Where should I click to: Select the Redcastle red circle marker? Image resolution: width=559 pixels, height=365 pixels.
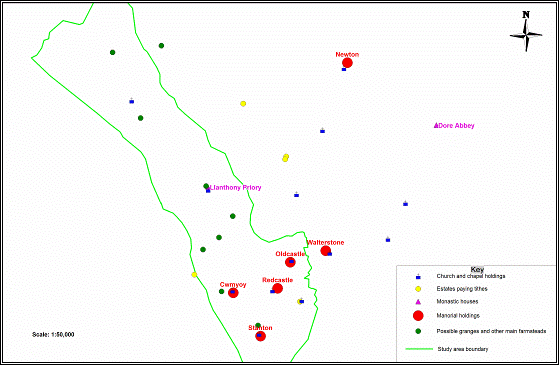click(x=278, y=288)
